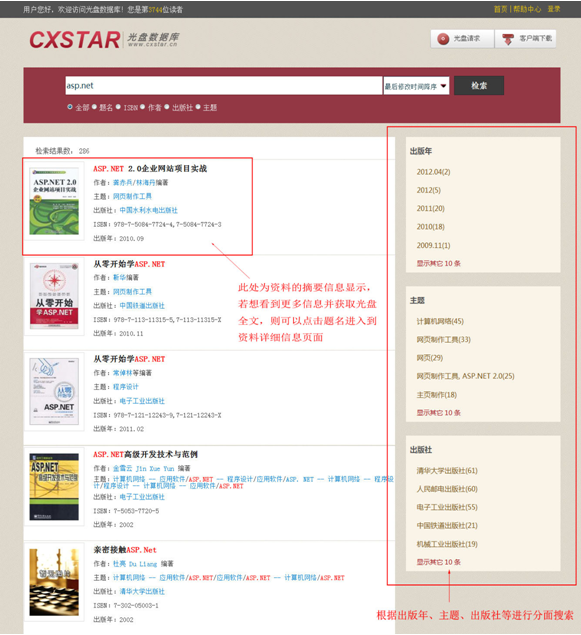Click the asp.net search input field
Screen dimensions: 581x635
tap(223, 86)
